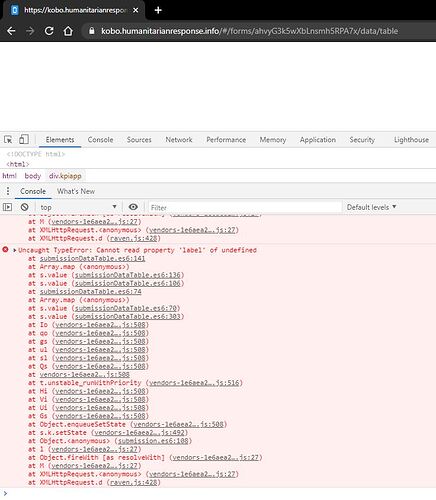
Task: Show console sidebar panel icon
Action: (x=7, y=207)
